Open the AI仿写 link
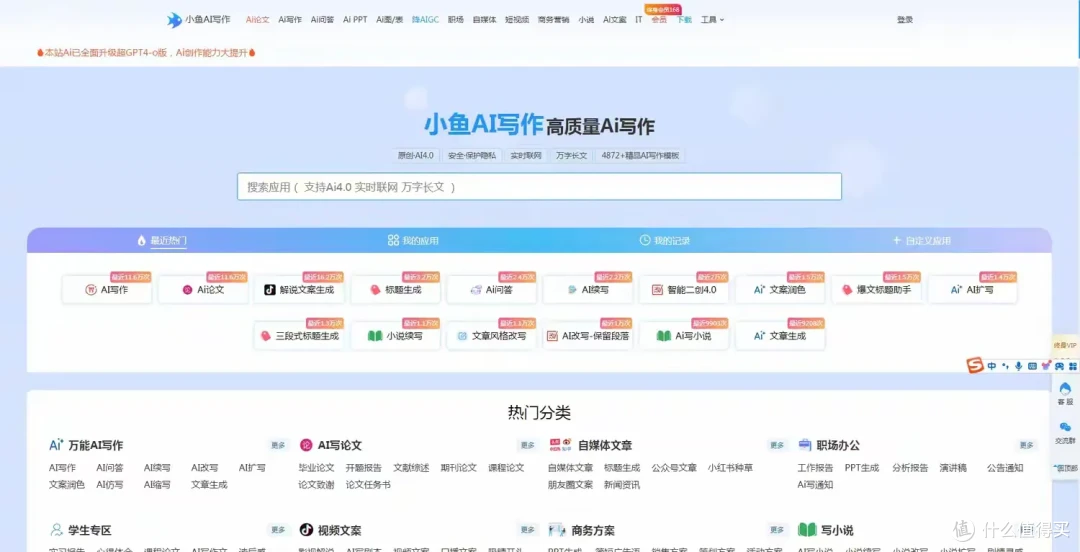The width and height of the screenshot is (1080, 552). point(110,484)
